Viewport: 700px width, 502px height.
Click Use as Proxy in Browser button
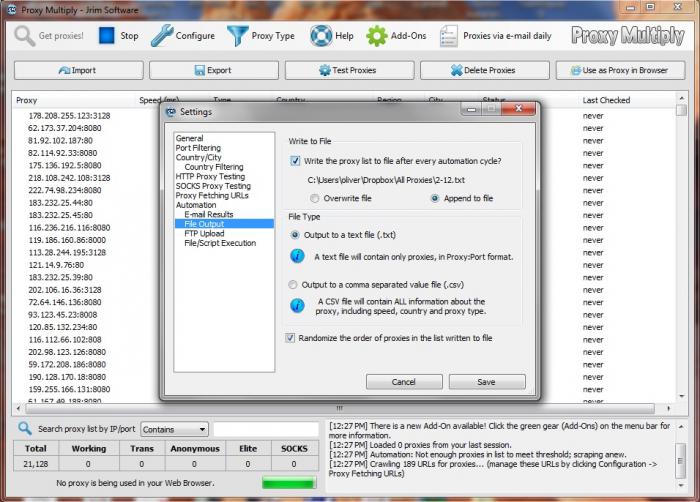click(x=621, y=70)
